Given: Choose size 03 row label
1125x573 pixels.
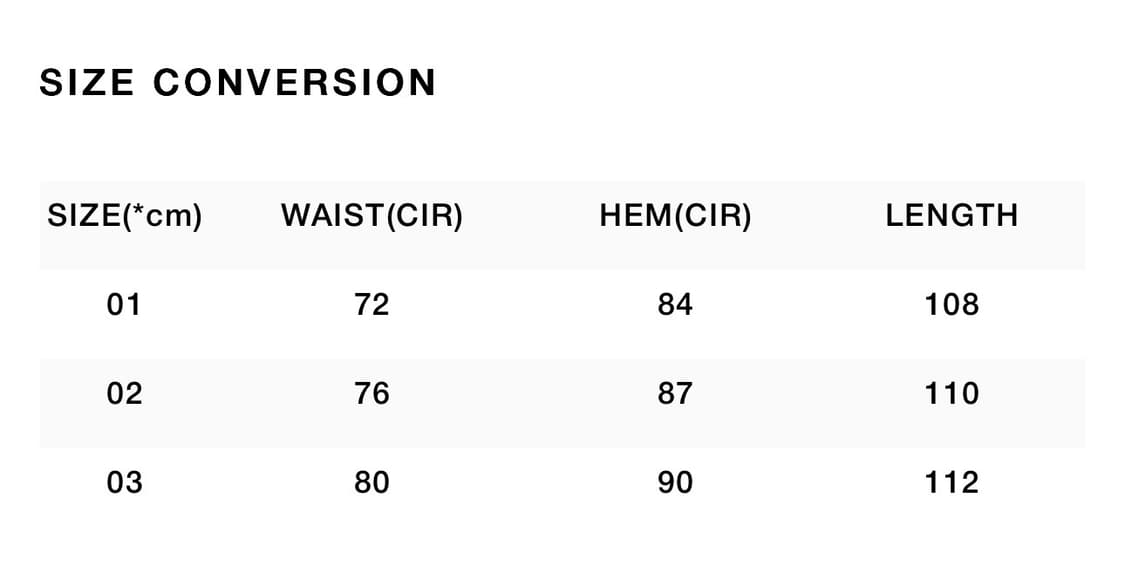Looking at the screenshot, I should tap(124, 482).
